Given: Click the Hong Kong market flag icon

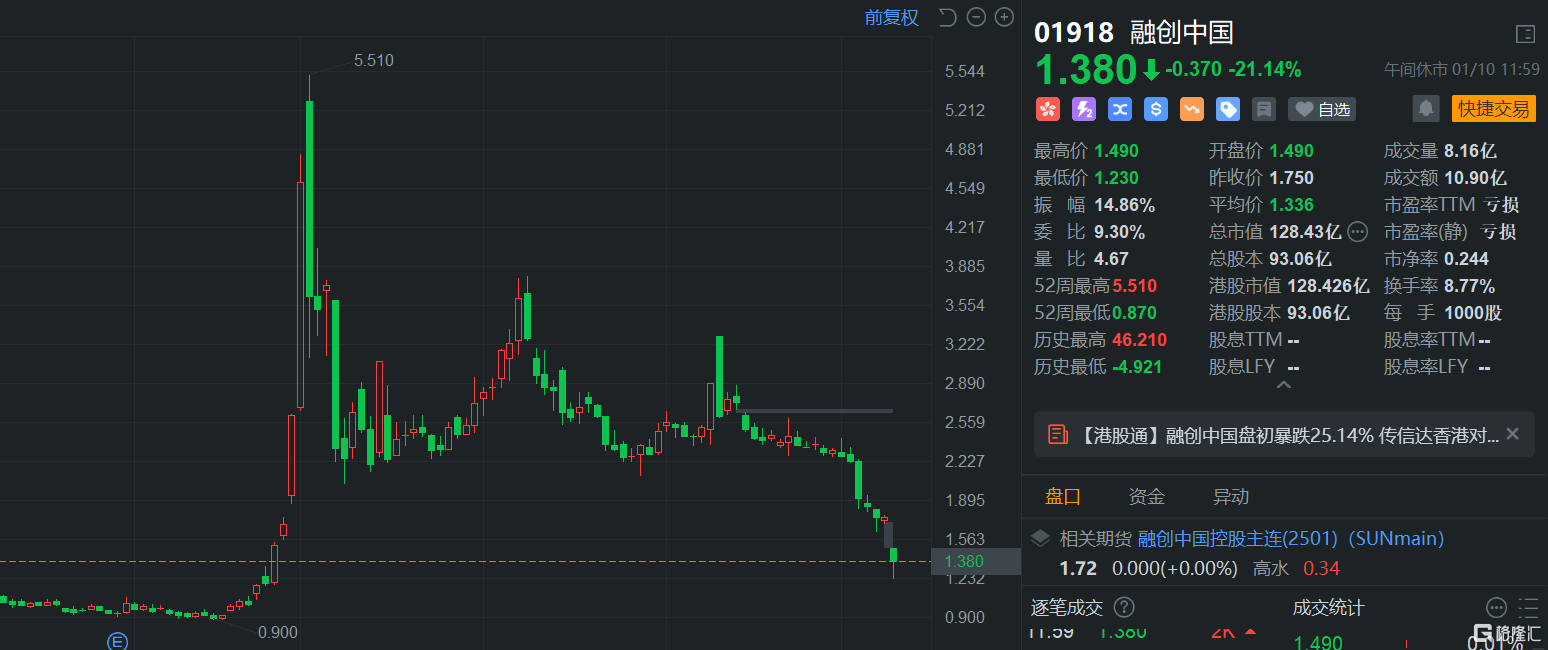Looking at the screenshot, I should (x=1047, y=109).
